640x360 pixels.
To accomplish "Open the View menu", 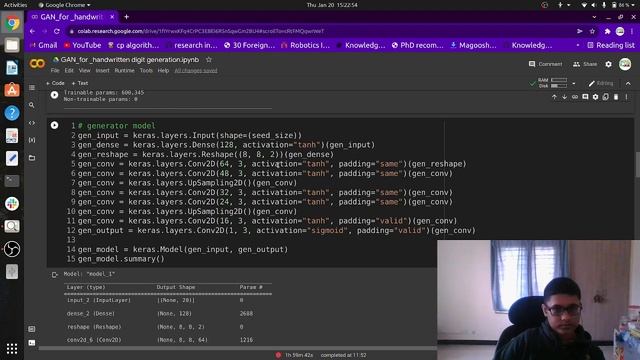I will (x=84, y=71).
